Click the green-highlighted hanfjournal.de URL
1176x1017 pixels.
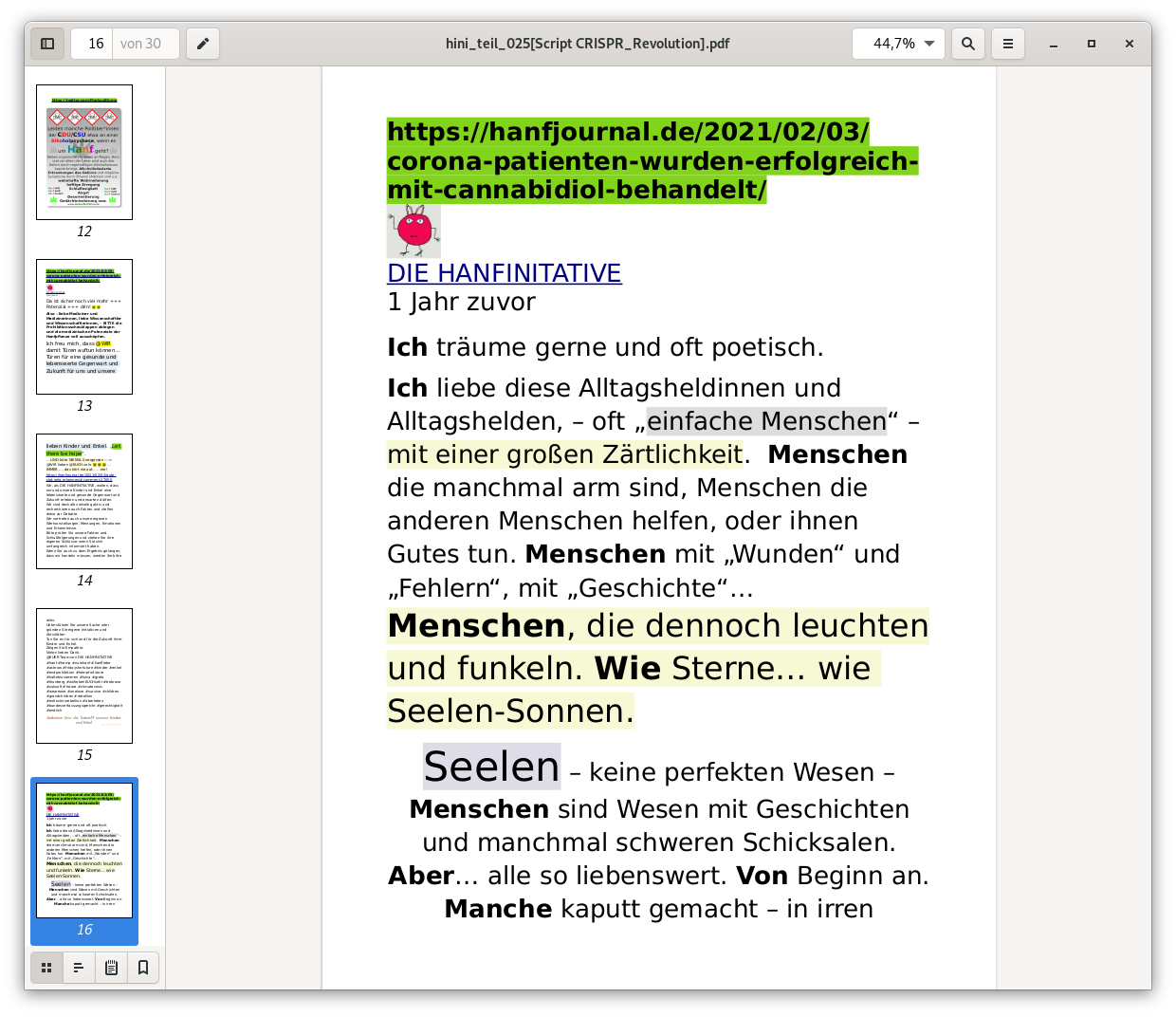tap(652, 160)
